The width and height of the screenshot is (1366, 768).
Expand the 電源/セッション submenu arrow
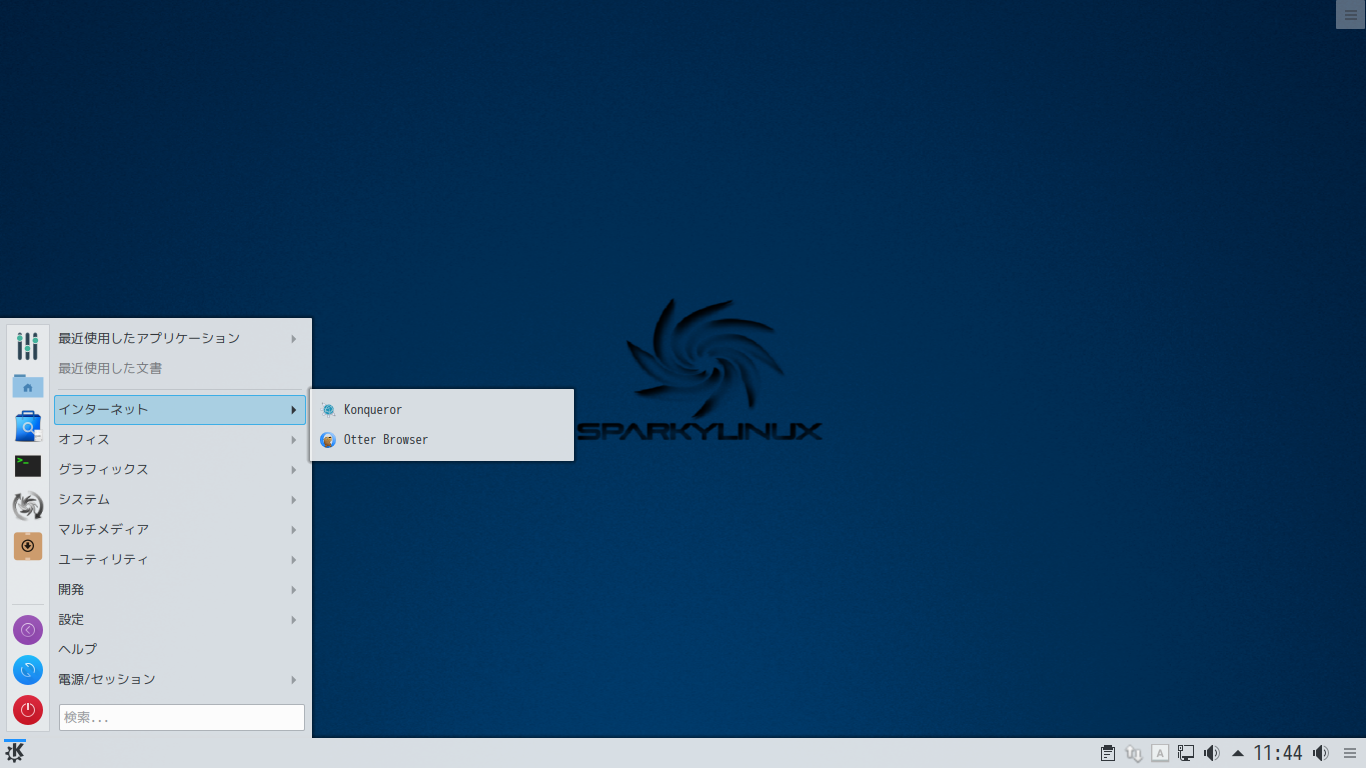point(294,680)
